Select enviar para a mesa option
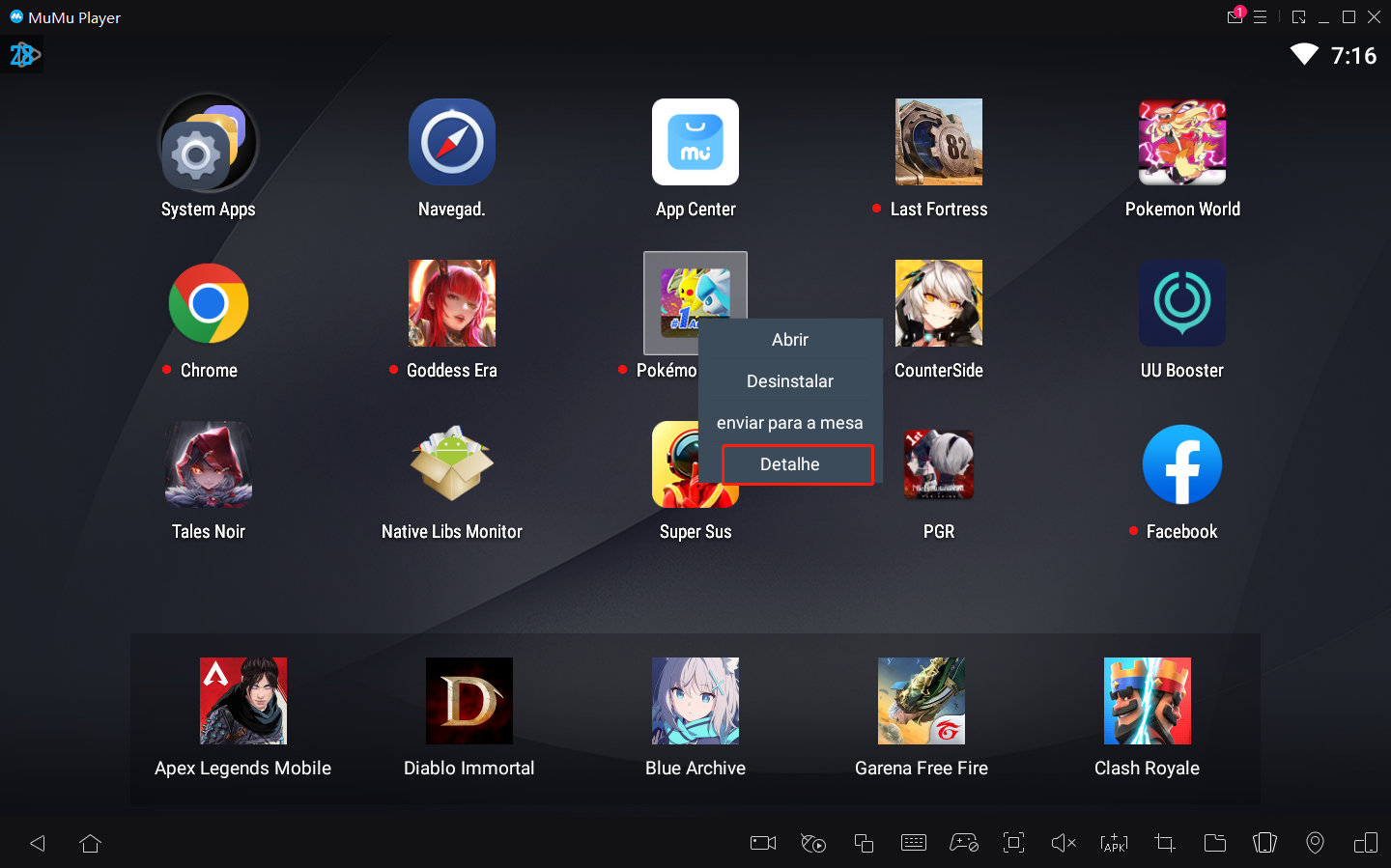 790,423
